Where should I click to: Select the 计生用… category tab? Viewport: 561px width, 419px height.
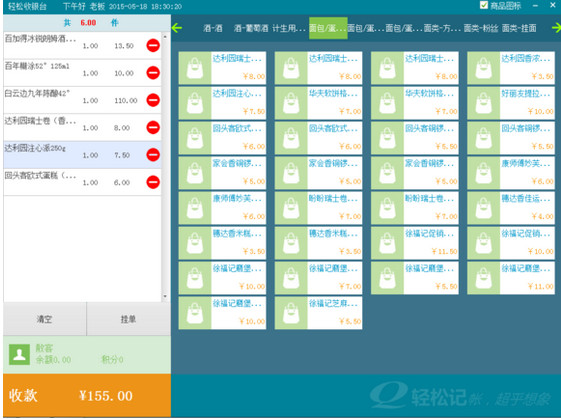(289, 28)
